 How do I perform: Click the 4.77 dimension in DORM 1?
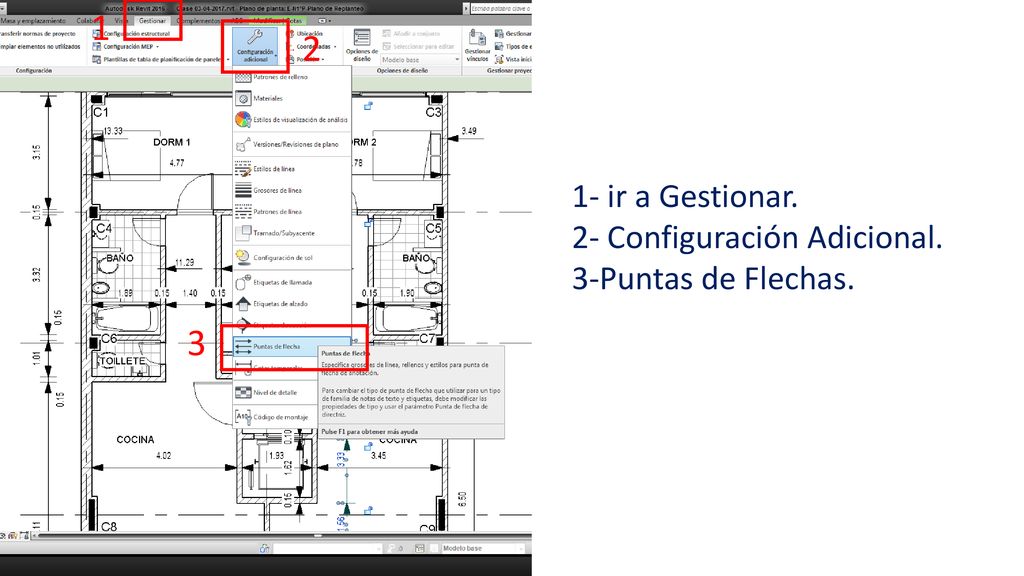[x=177, y=163]
